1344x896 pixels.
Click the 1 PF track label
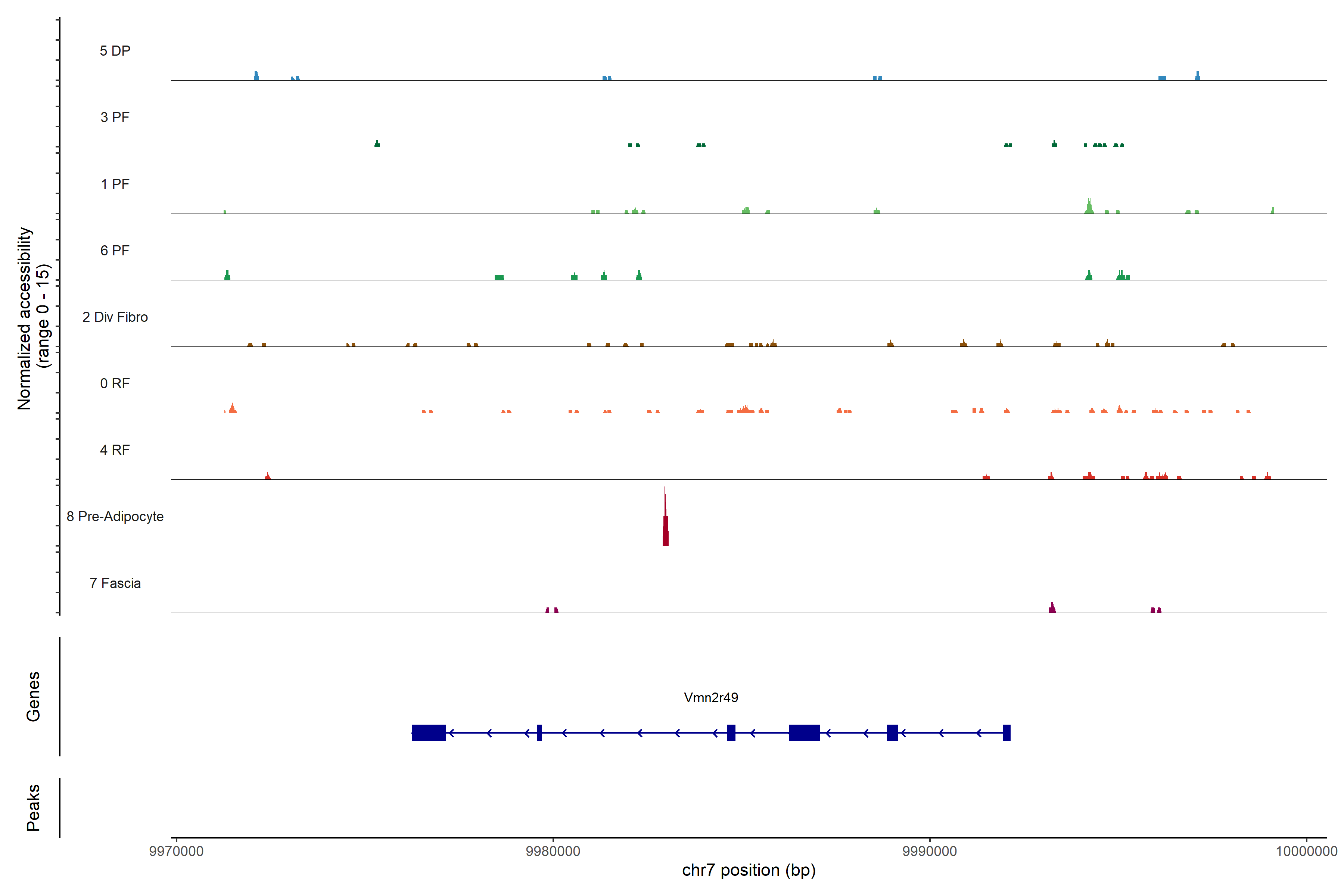click(x=115, y=184)
